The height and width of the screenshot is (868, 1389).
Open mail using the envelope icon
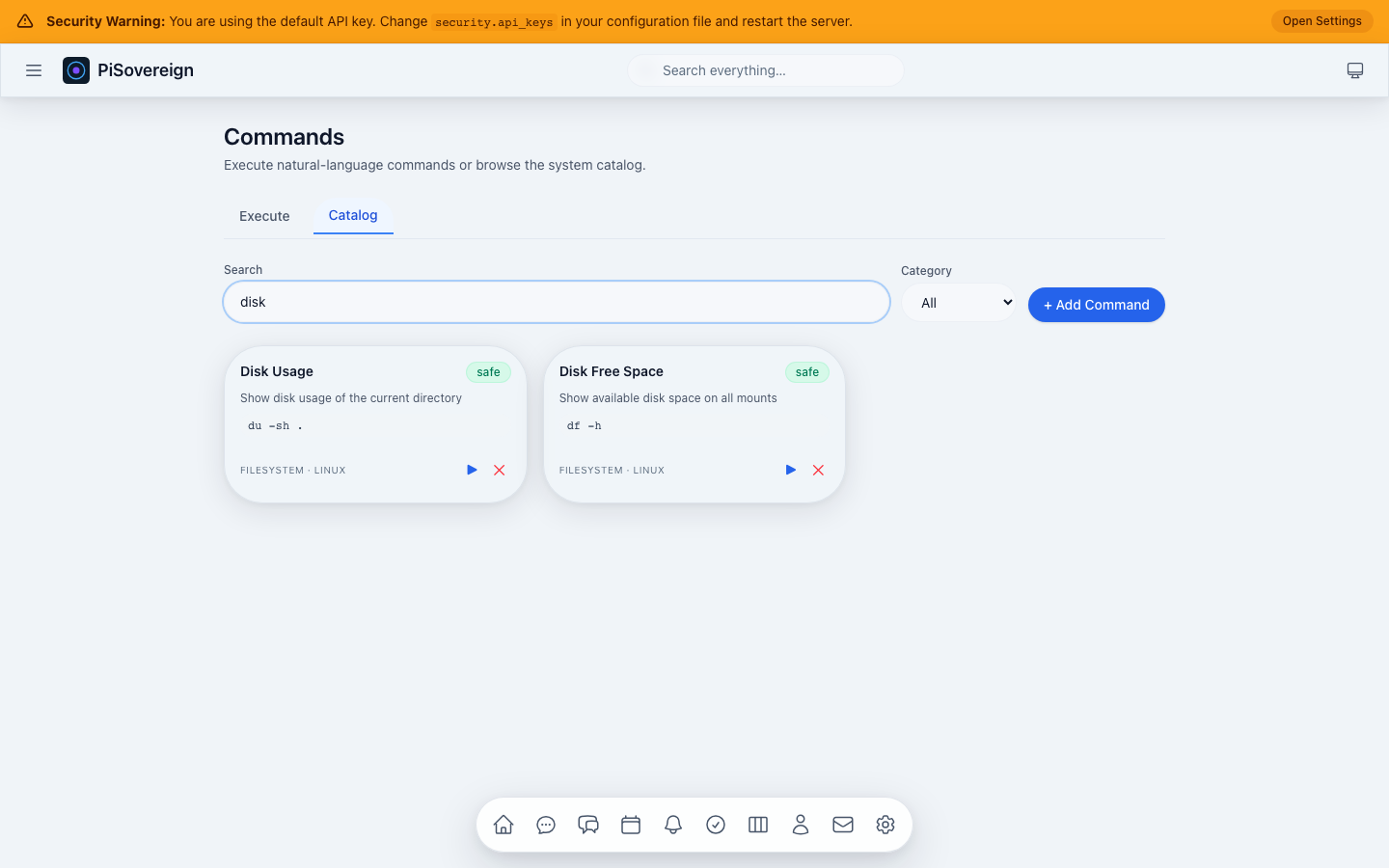point(843,825)
